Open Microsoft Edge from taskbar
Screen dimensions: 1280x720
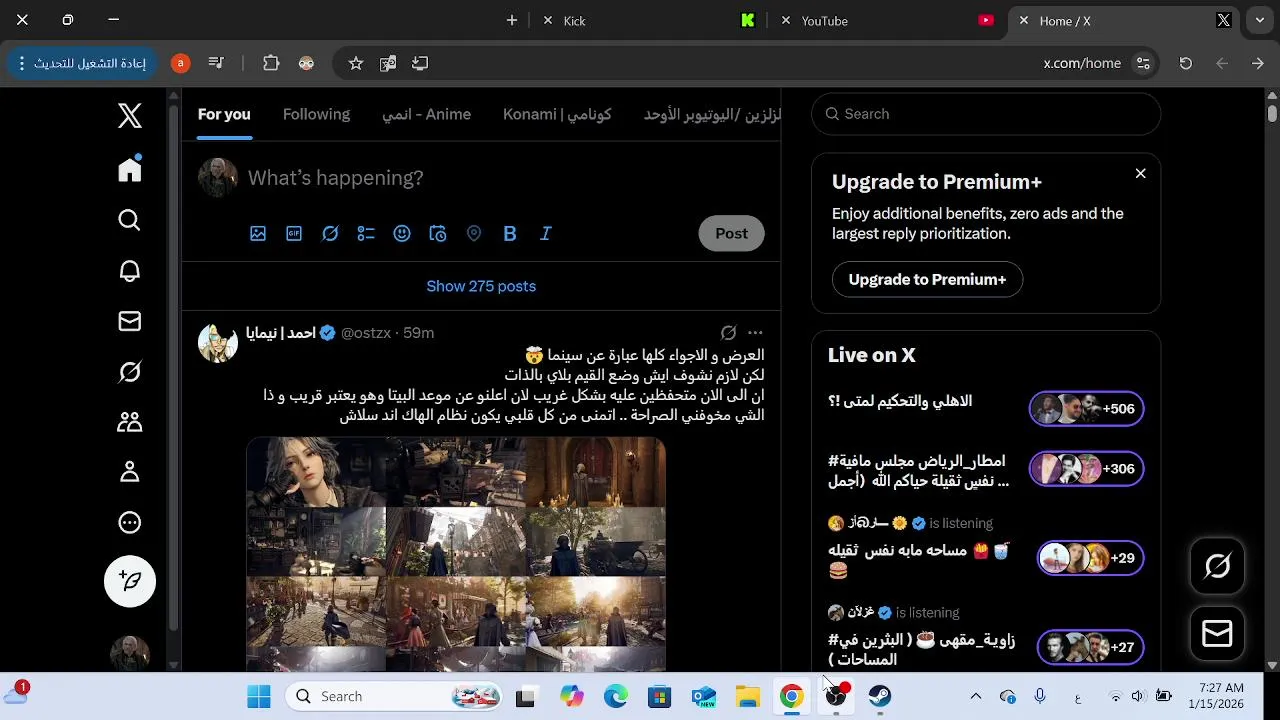(x=615, y=696)
